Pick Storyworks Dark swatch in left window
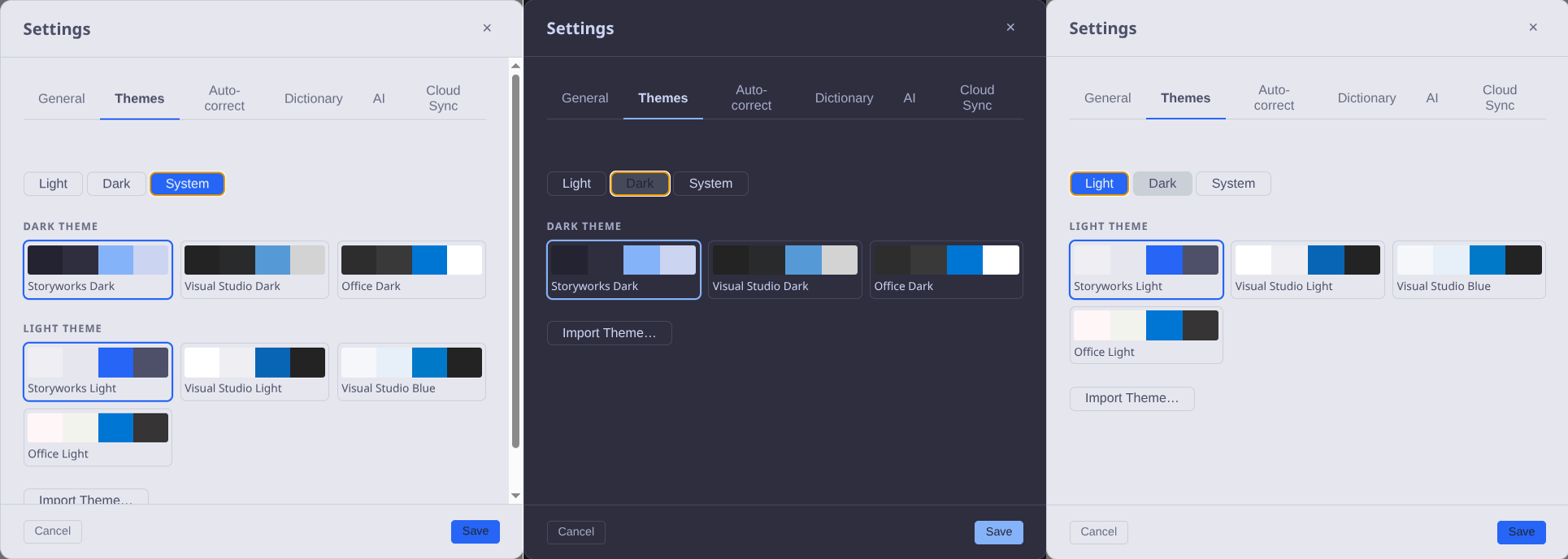Screen dimensions: 1568x559 coord(98,270)
